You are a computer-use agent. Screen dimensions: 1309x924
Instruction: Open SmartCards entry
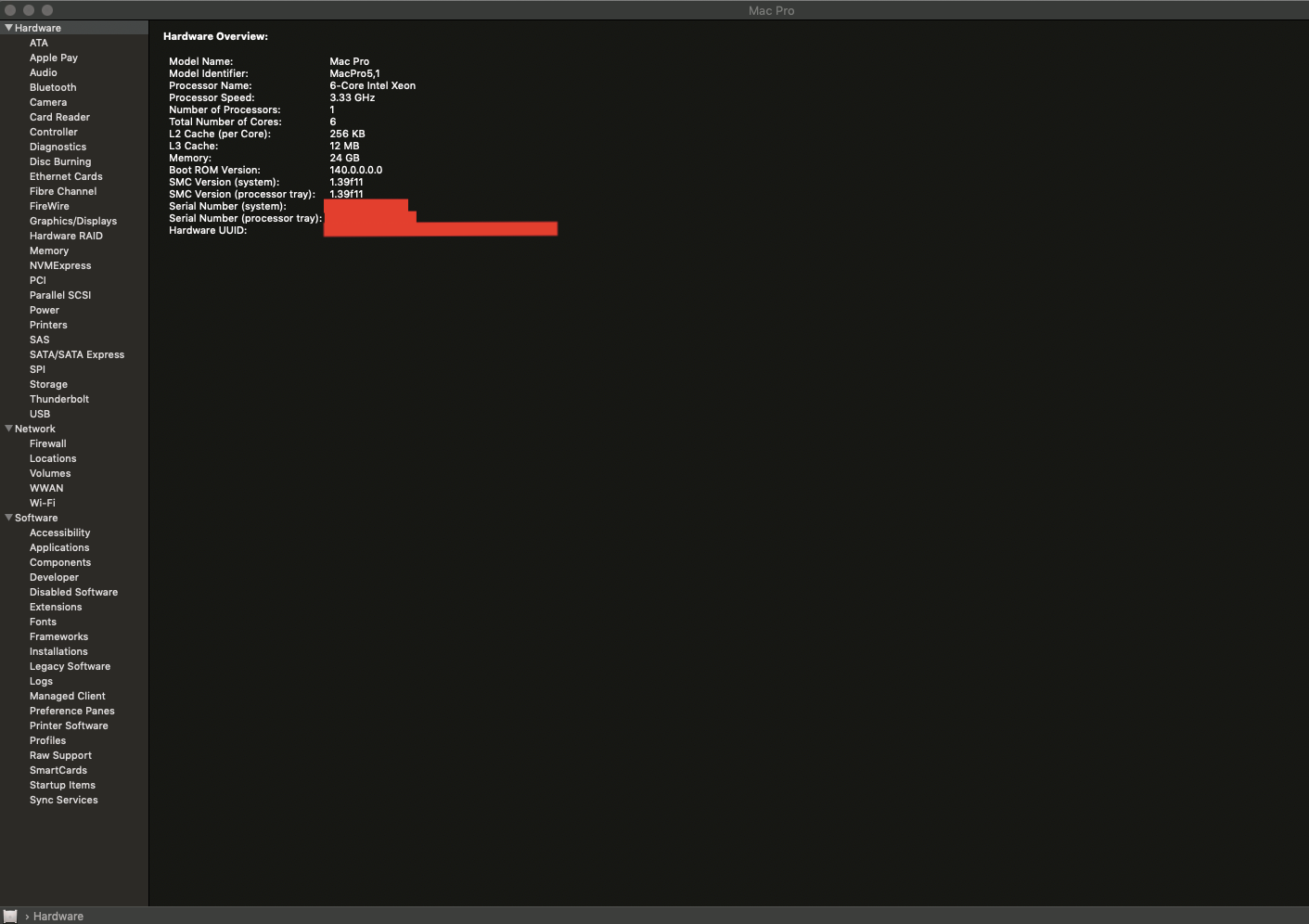coord(58,770)
